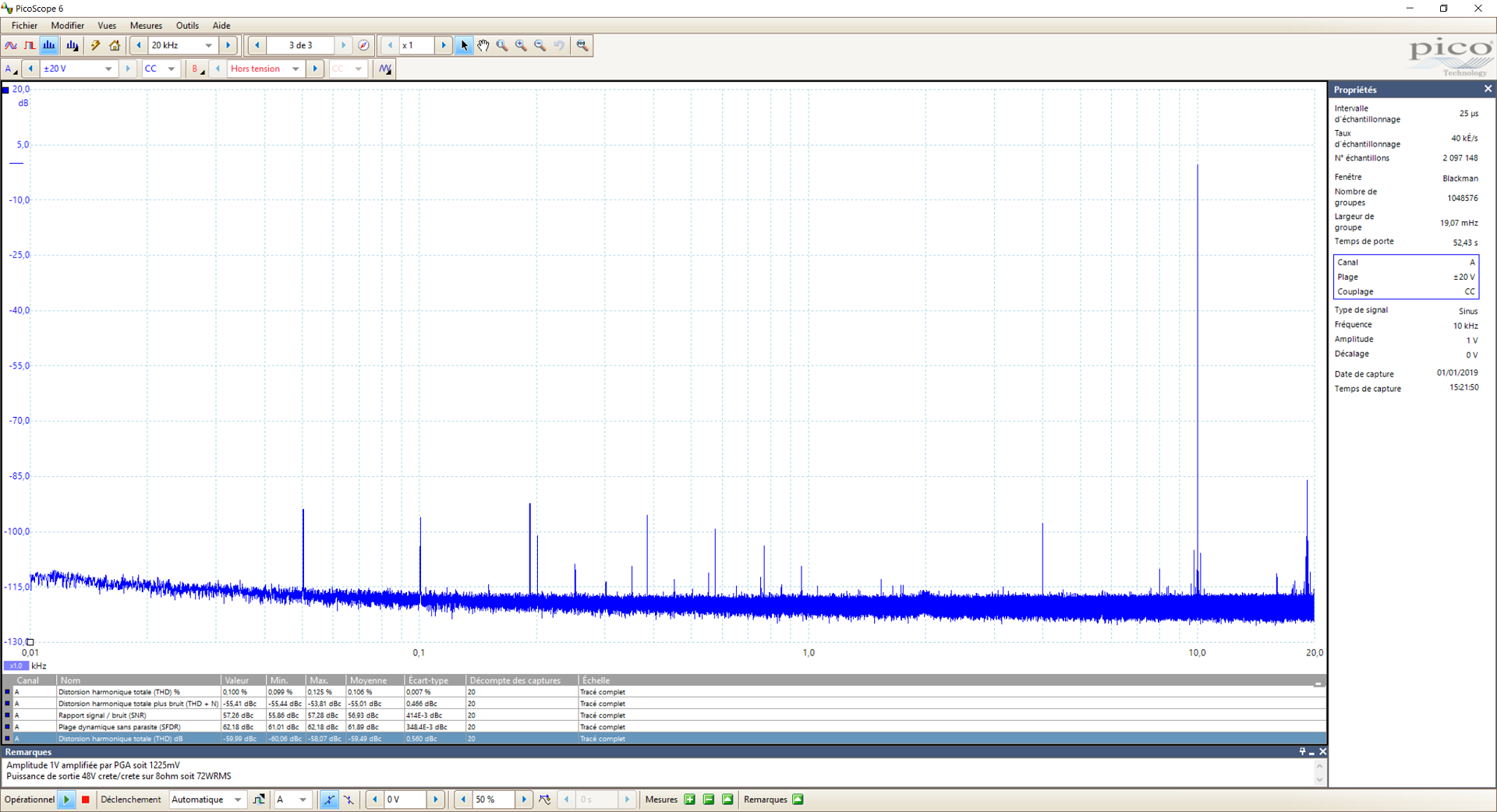Open the math channels icon
The image size is (1497, 812).
[385, 69]
